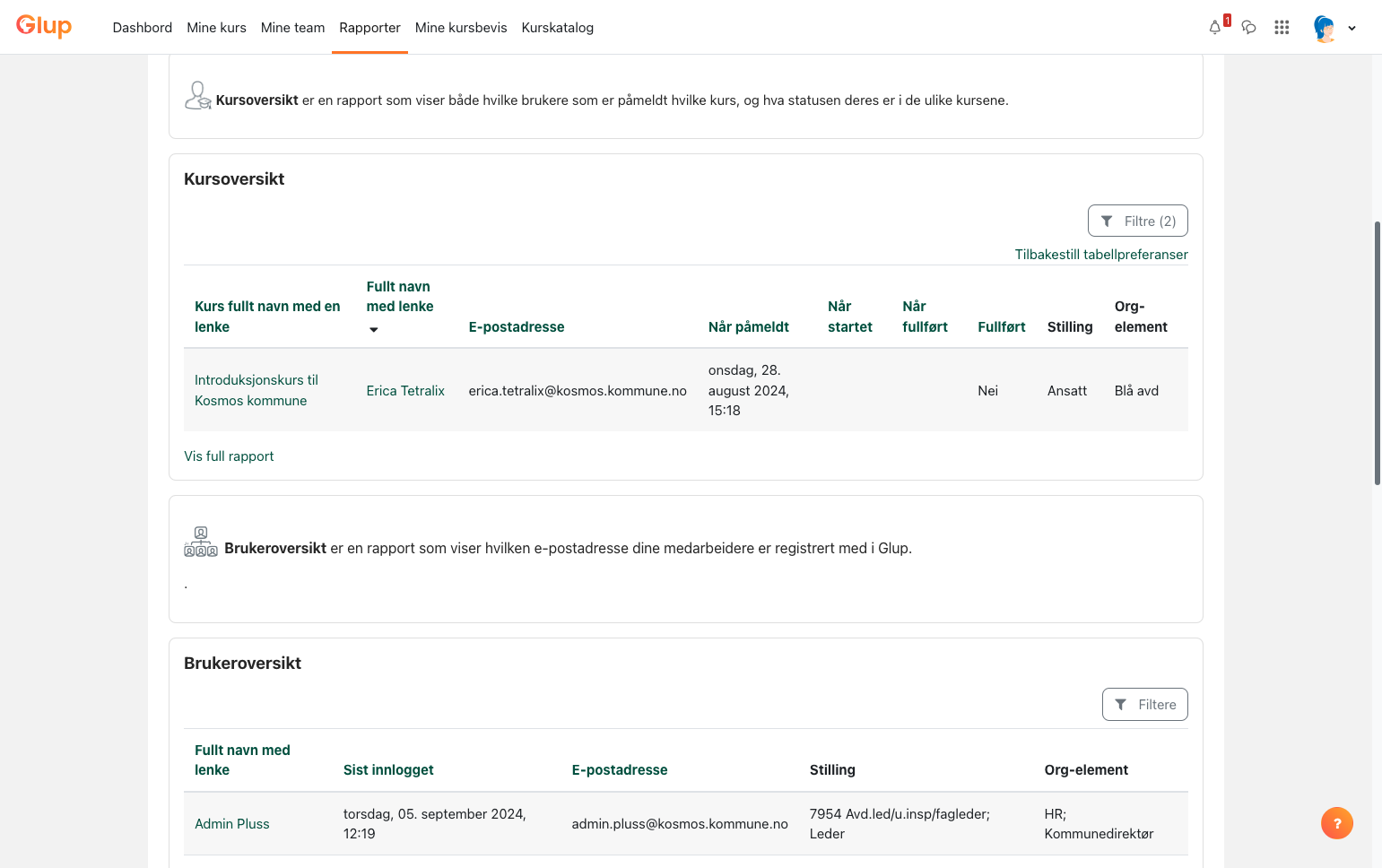Click Vis full rapport
The height and width of the screenshot is (868, 1382).
[x=229, y=456]
